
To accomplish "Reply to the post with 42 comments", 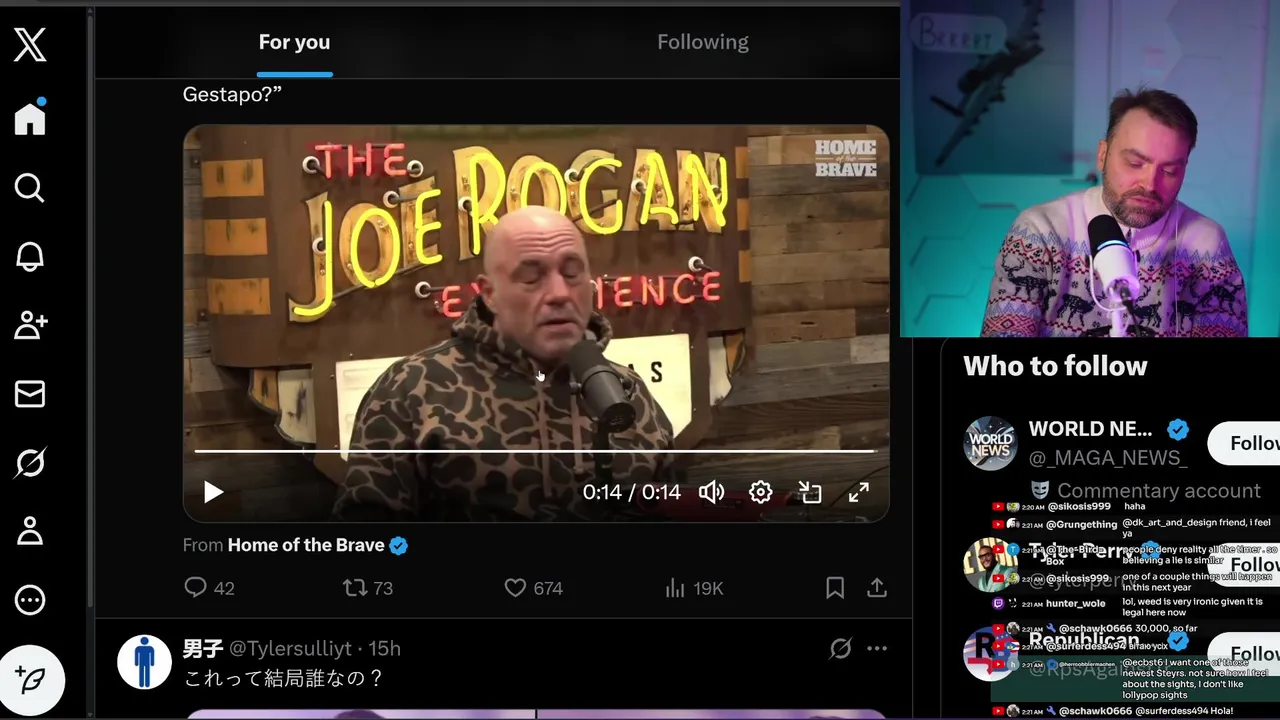I will coord(210,588).
